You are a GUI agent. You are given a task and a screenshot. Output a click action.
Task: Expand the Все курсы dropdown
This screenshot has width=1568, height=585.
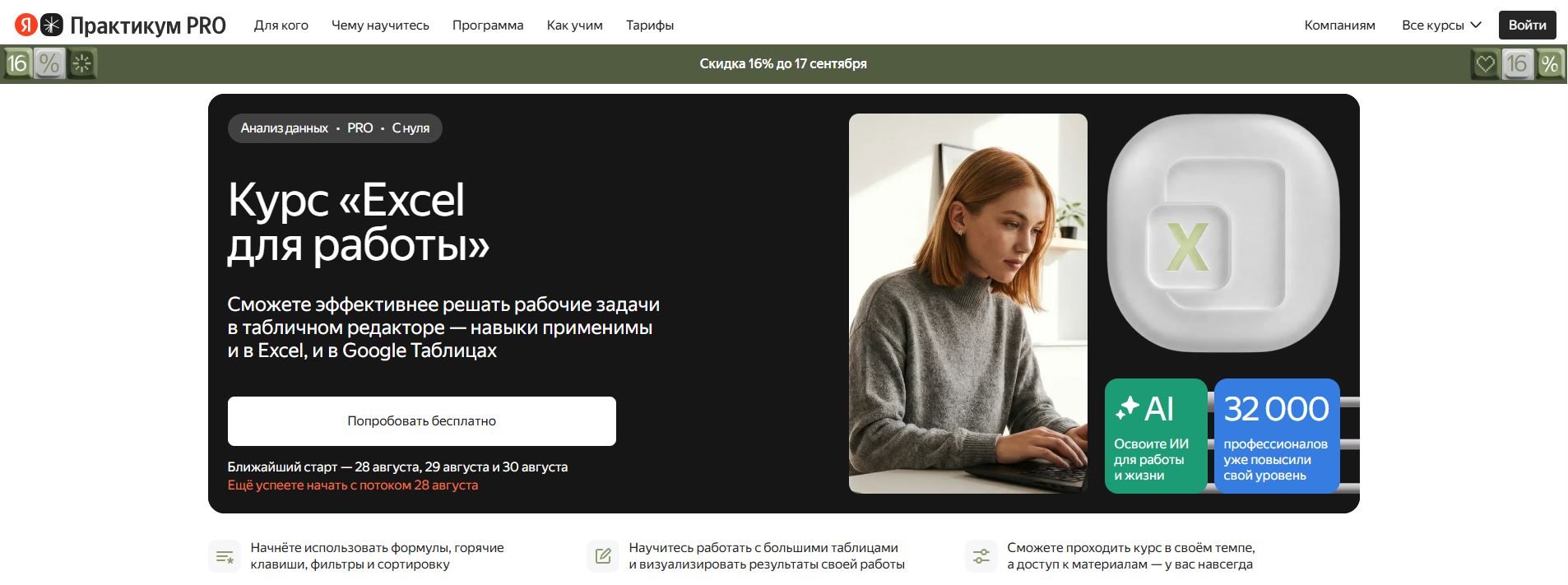tap(1441, 26)
